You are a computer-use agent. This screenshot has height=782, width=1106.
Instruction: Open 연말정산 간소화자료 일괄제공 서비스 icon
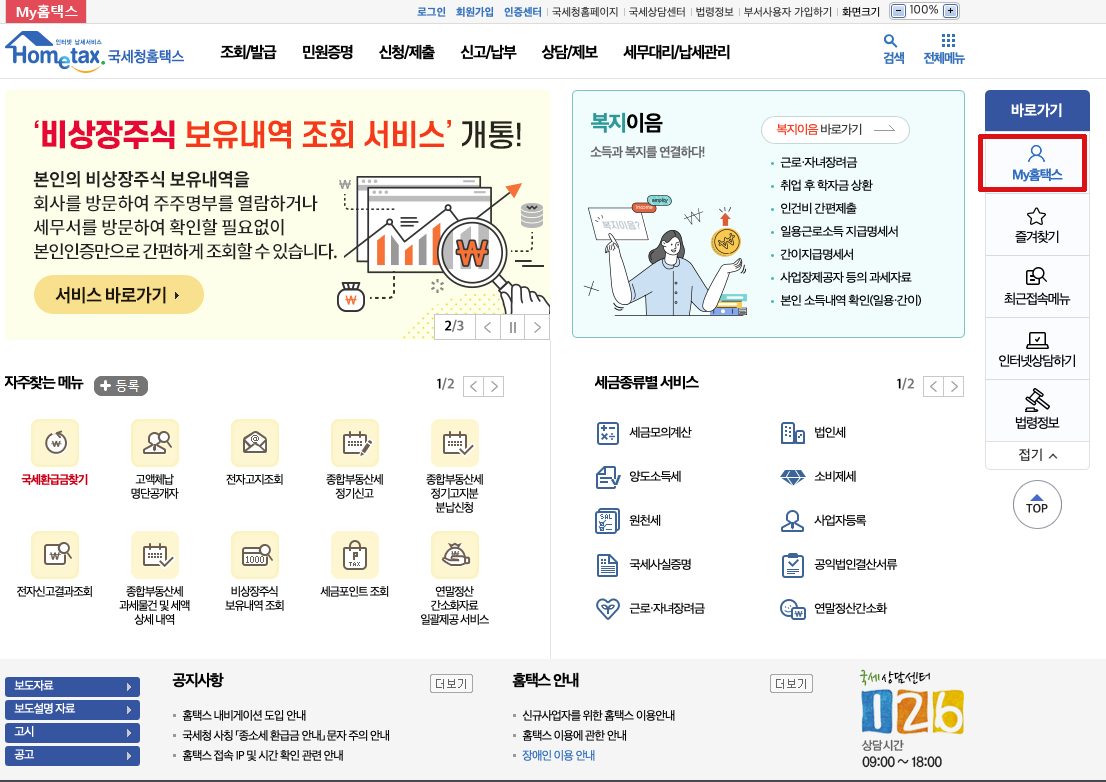(455, 555)
